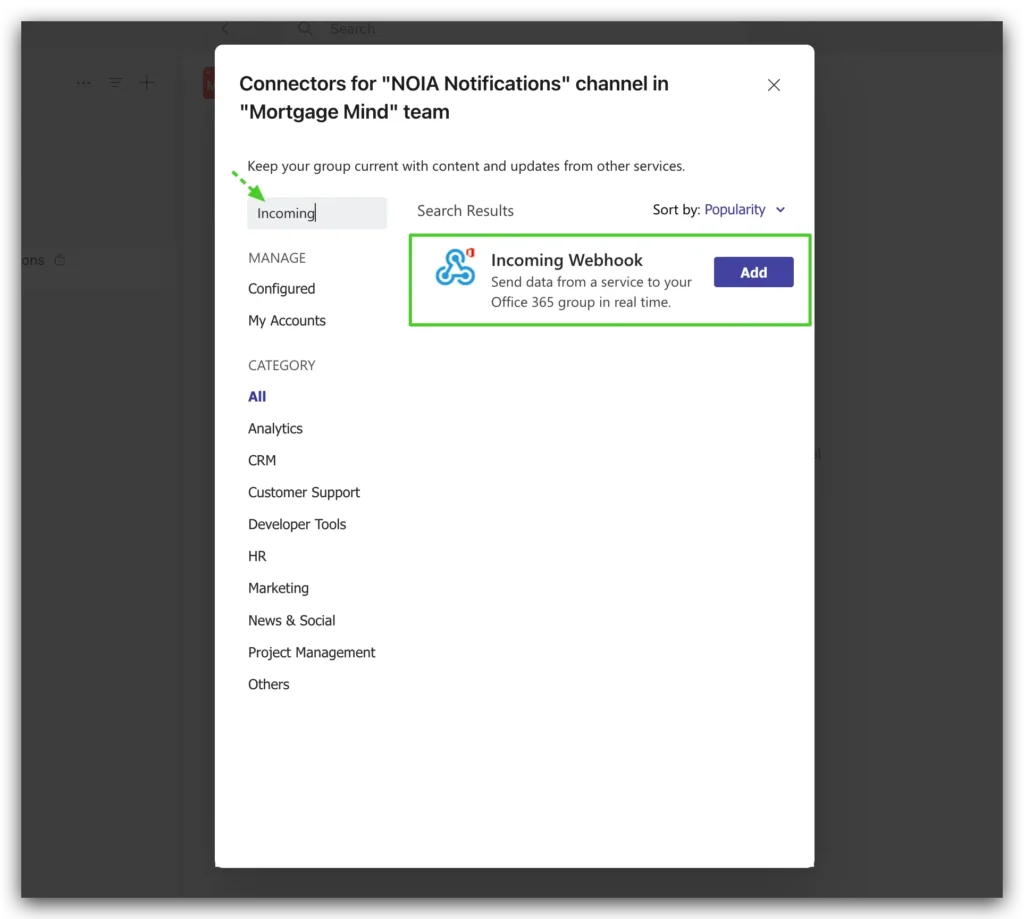Open the ellipsis more options menu
Screen dimensions: 1024x919
tap(84, 83)
